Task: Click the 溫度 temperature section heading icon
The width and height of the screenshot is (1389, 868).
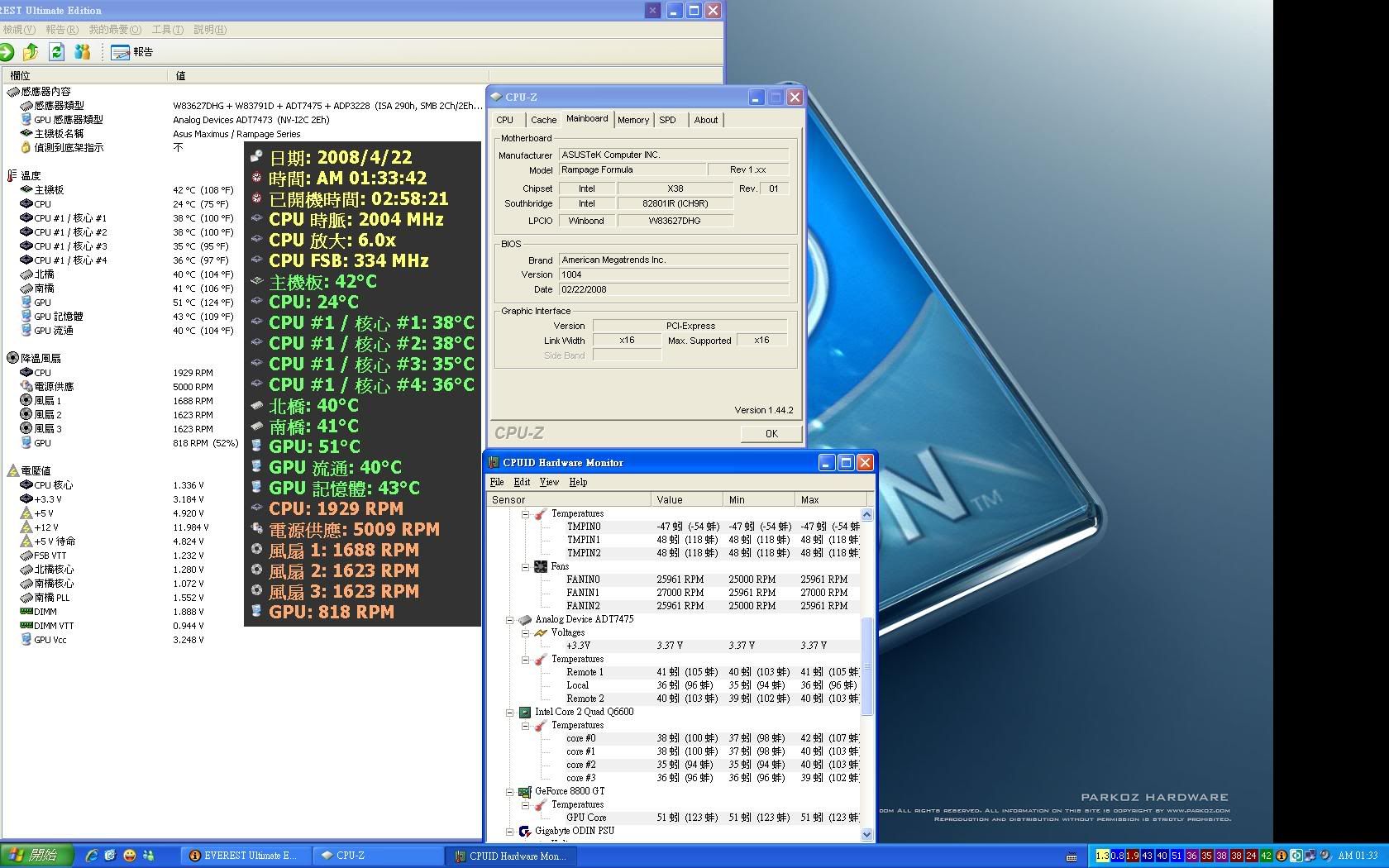Action: click(x=12, y=175)
